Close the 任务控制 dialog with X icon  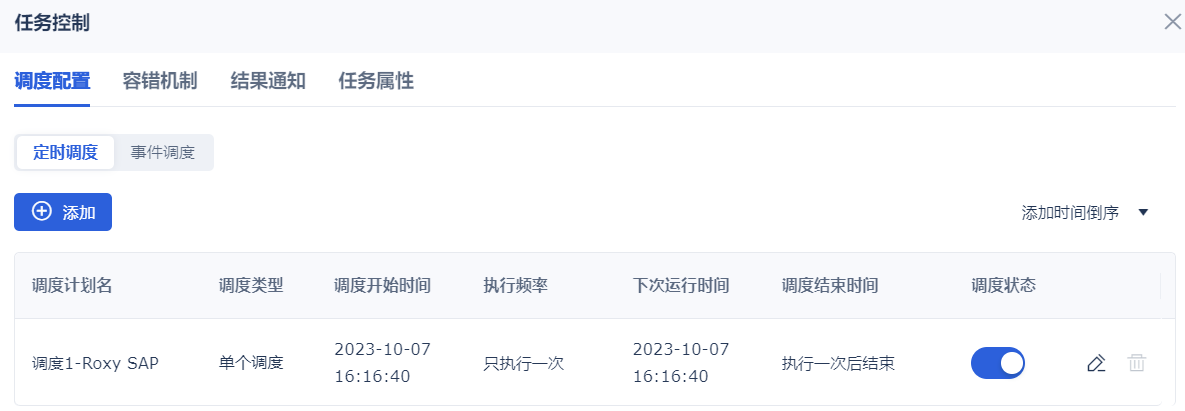click(x=1172, y=22)
